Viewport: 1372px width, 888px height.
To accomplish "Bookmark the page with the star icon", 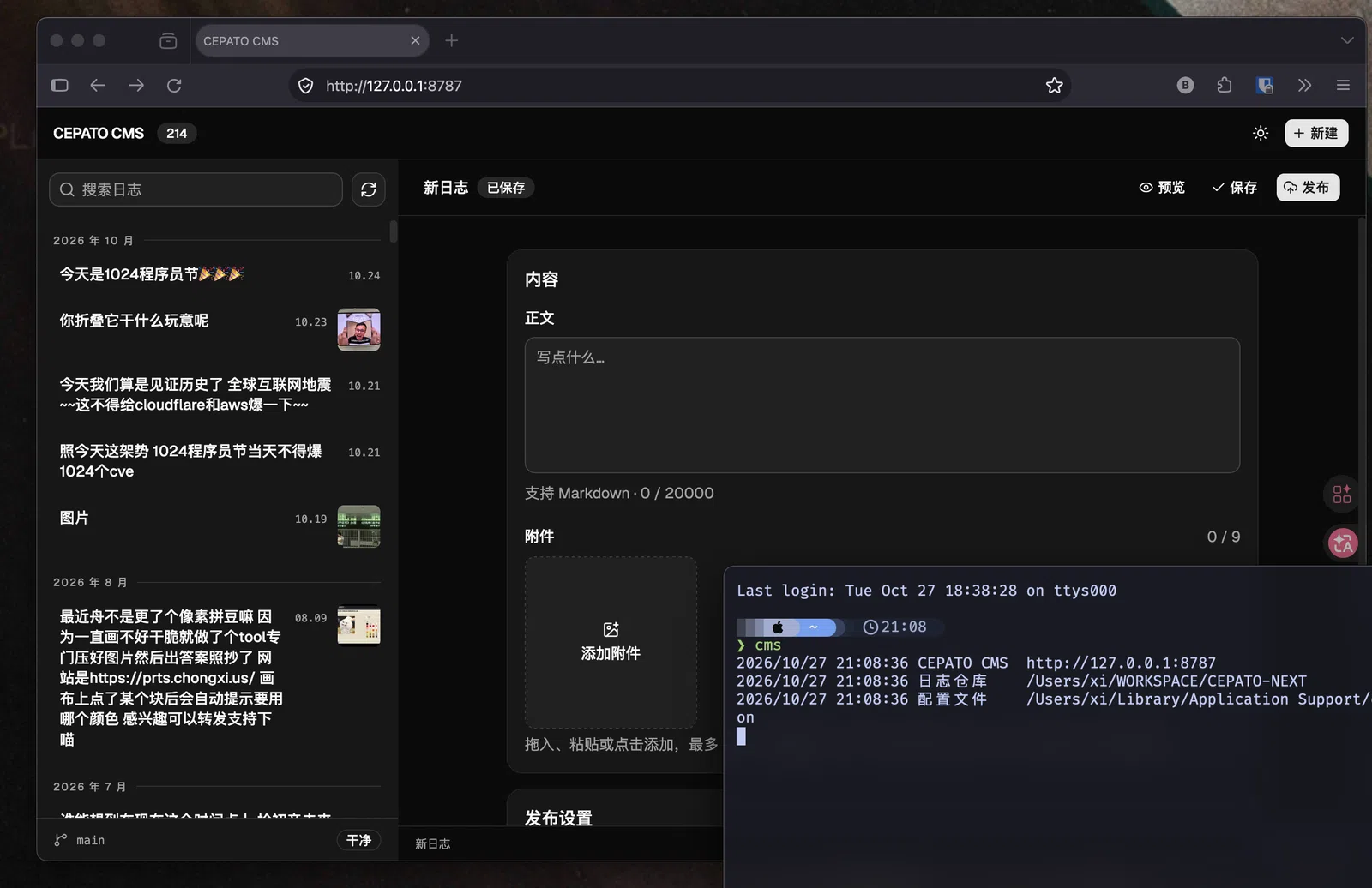I will (x=1055, y=86).
